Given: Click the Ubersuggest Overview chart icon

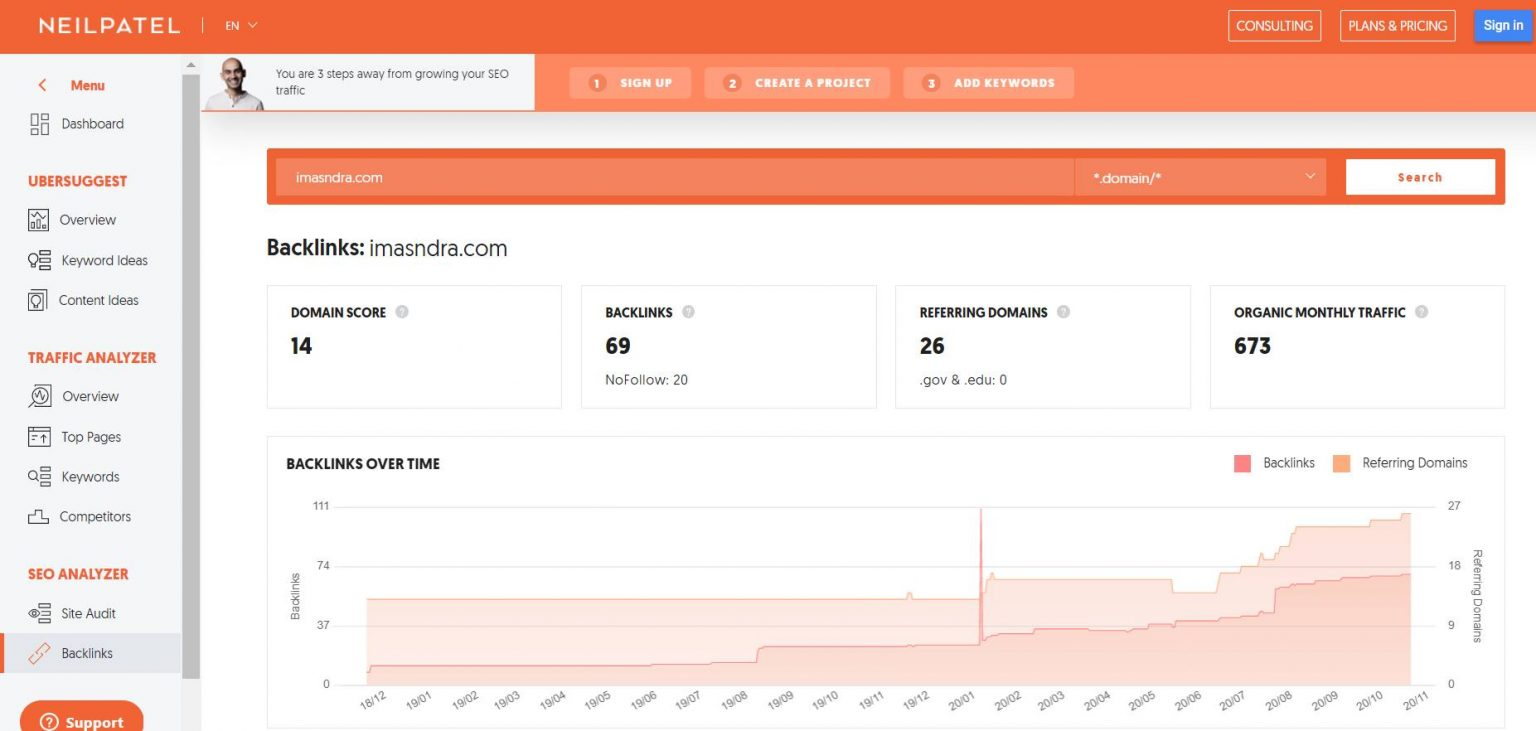Looking at the screenshot, I should coord(39,220).
